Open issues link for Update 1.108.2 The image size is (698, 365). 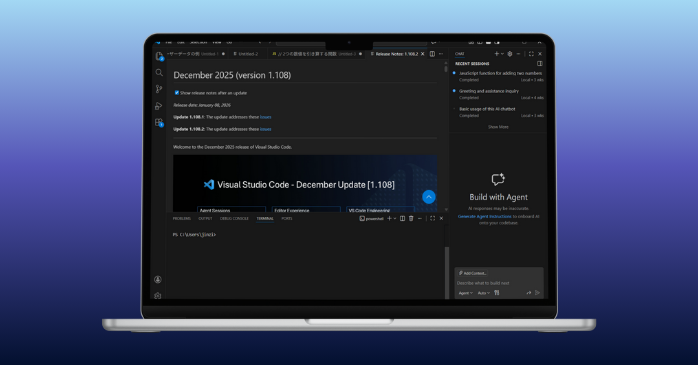(266, 129)
